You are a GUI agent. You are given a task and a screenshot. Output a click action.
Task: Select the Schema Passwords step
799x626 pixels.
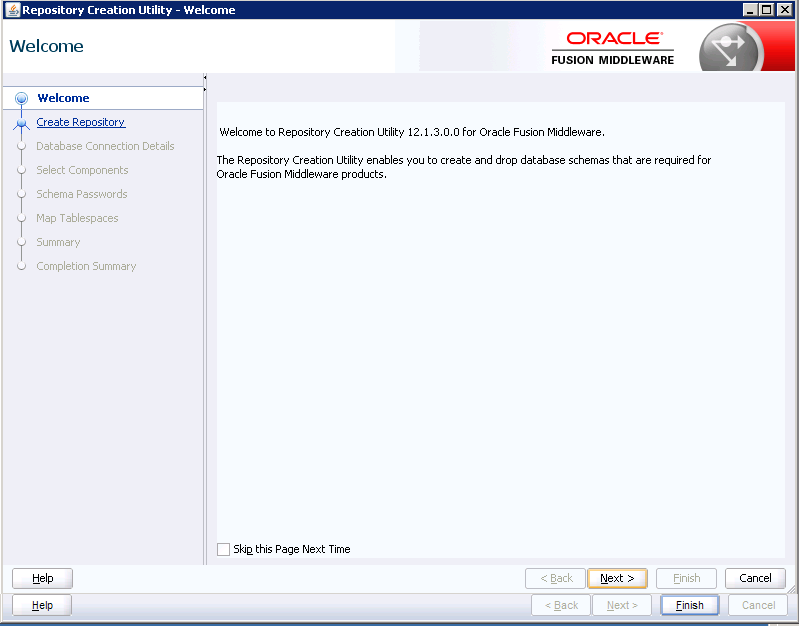tap(82, 194)
